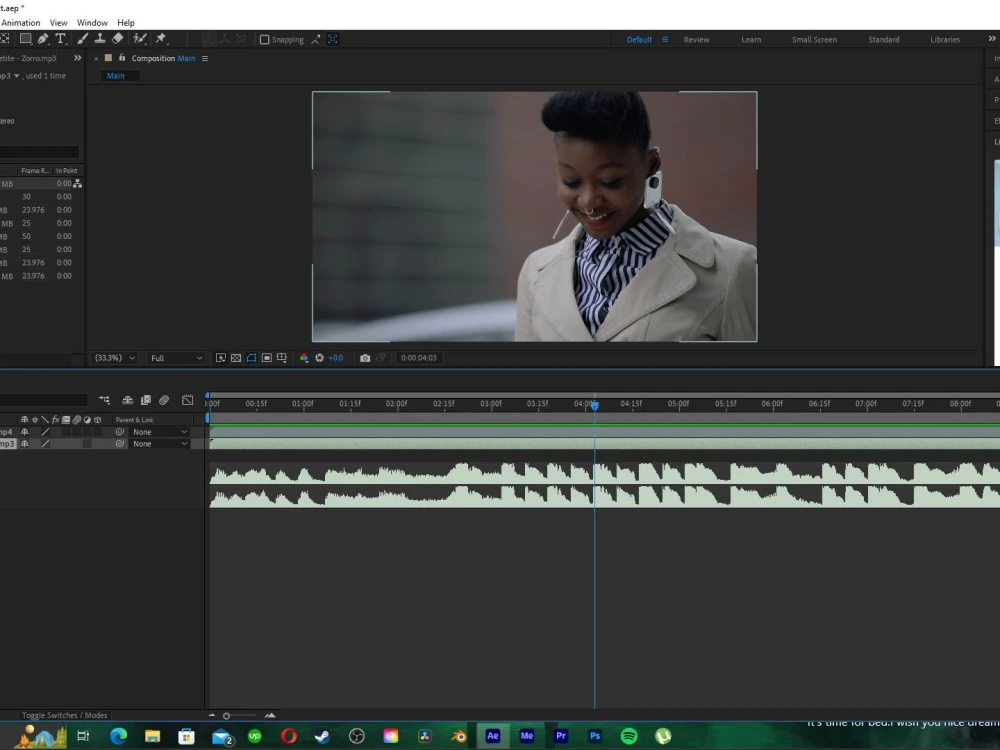Screen dimensions: 1000x750
Task: Take a snapshot of the viewer
Action: [x=365, y=358]
